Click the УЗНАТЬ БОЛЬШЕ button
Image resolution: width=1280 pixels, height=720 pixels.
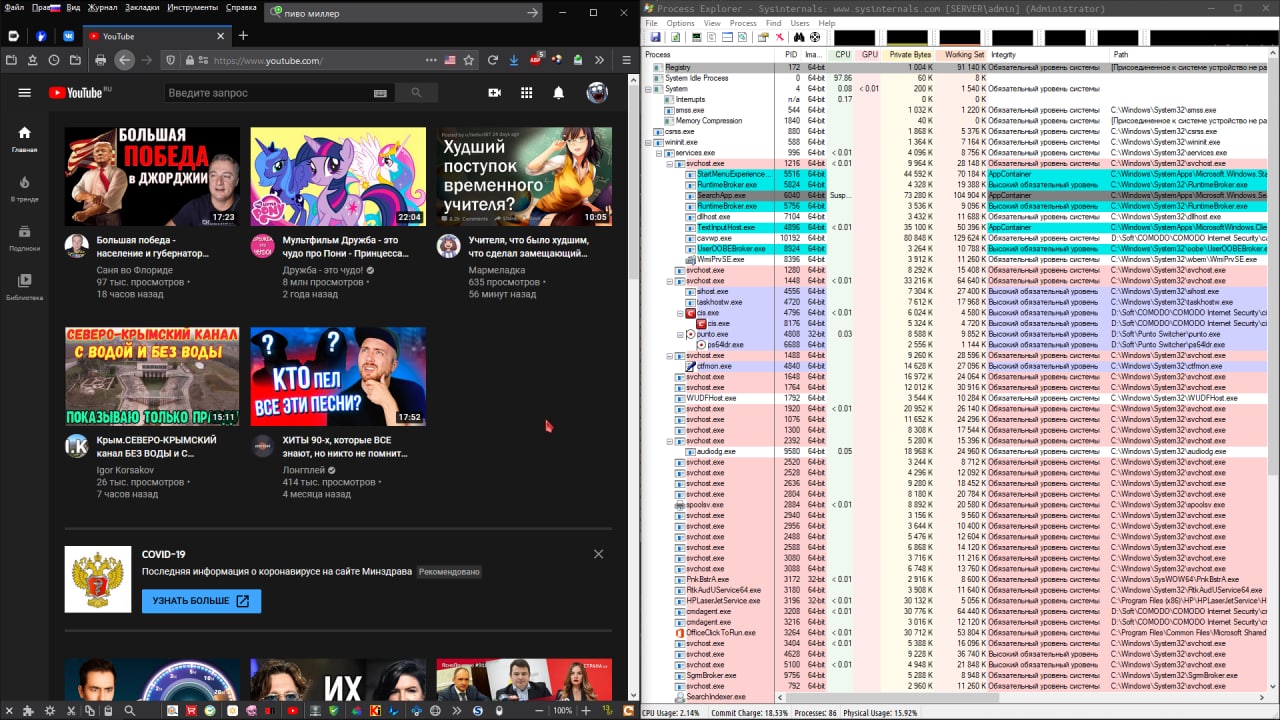pos(201,601)
